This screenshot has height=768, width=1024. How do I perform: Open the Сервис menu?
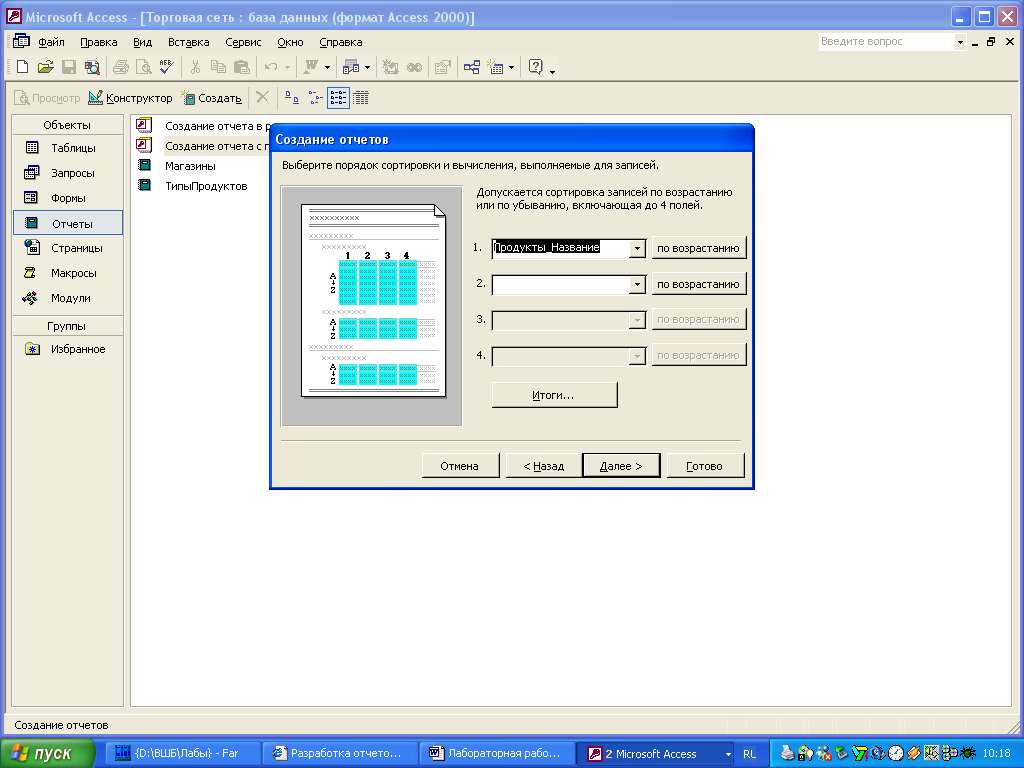pos(243,42)
